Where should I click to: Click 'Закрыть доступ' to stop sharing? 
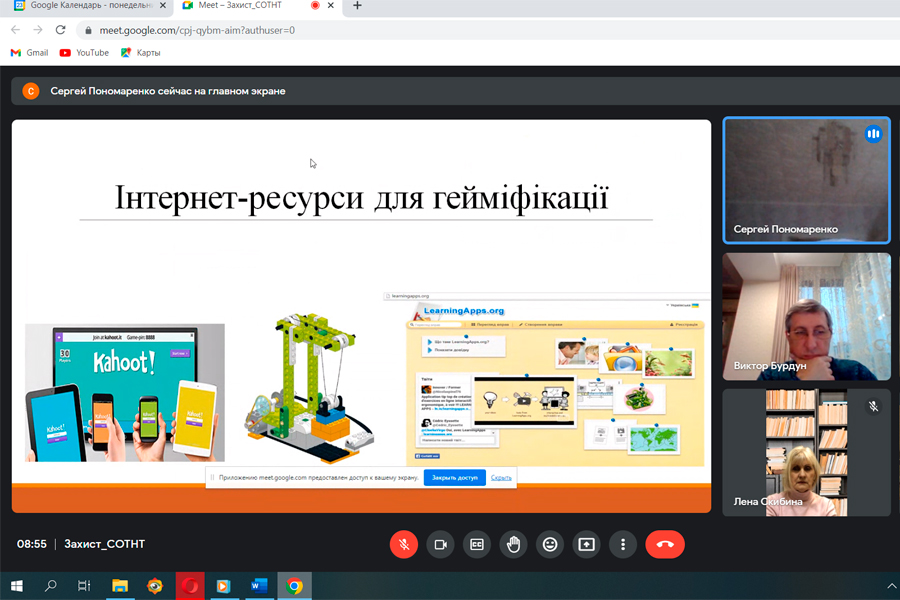[x=455, y=478]
